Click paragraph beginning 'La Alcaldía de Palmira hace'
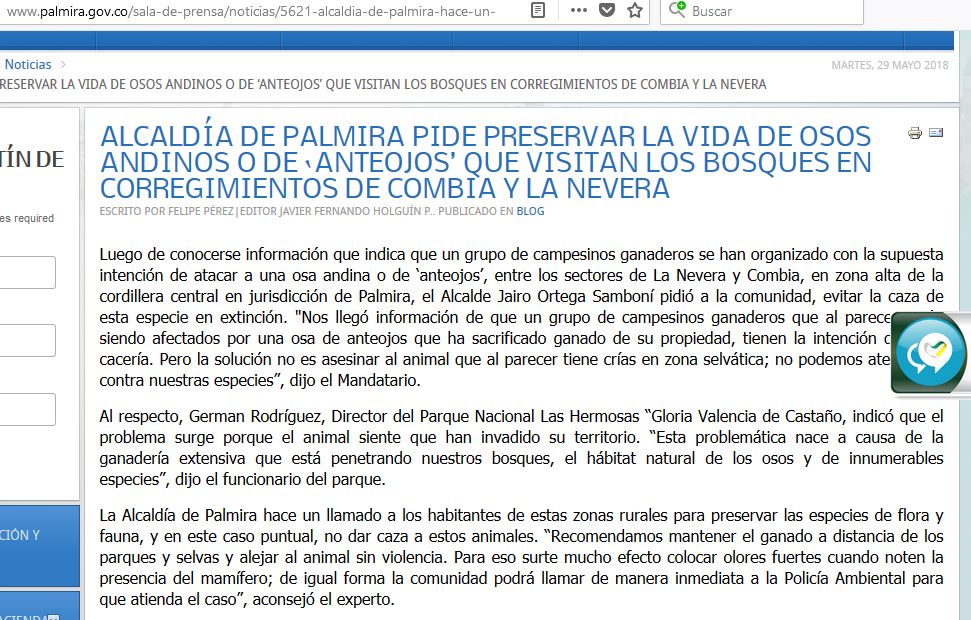Image resolution: width=971 pixels, height=620 pixels. (521, 557)
